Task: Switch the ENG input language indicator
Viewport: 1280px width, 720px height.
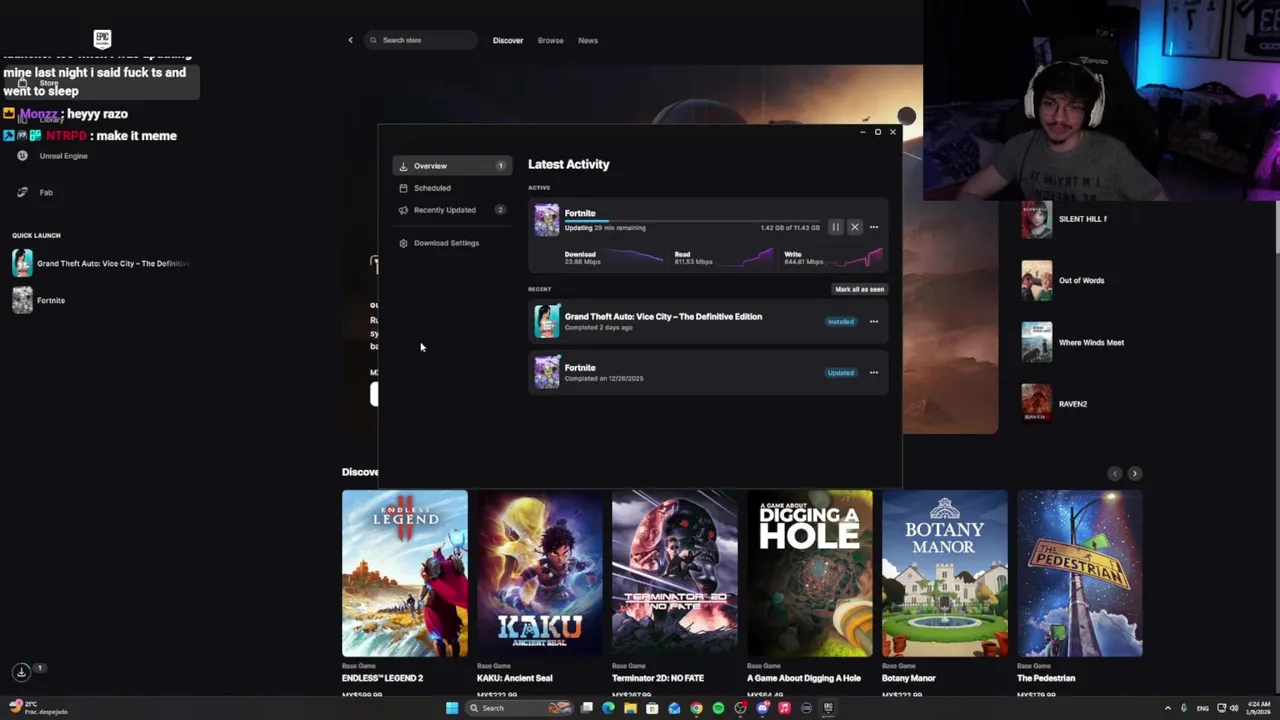Action: coord(1203,708)
